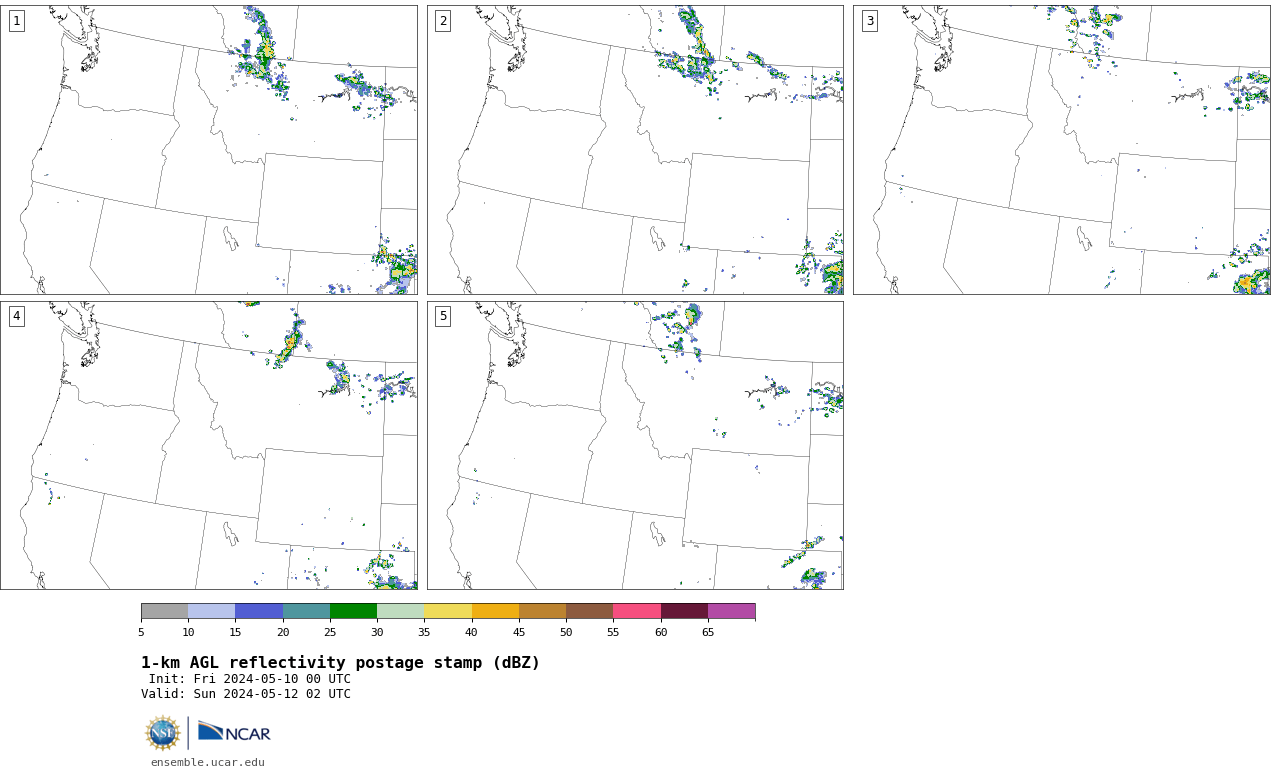The image size is (1280, 773).
Task: Click the NCAR logo
Action: click(x=234, y=732)
